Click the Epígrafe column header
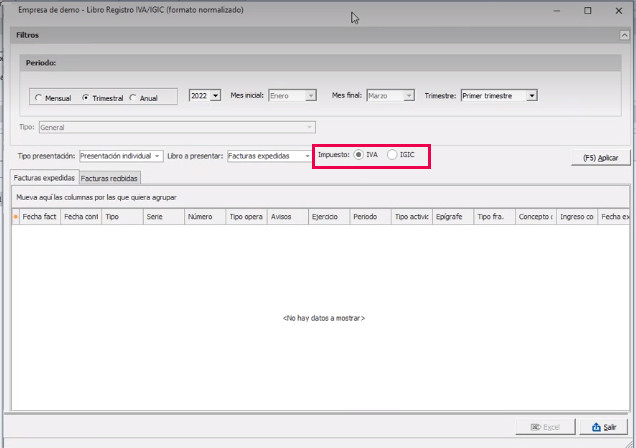The height and width of the screenshot is (448, 636). click(x=453, y=217)
